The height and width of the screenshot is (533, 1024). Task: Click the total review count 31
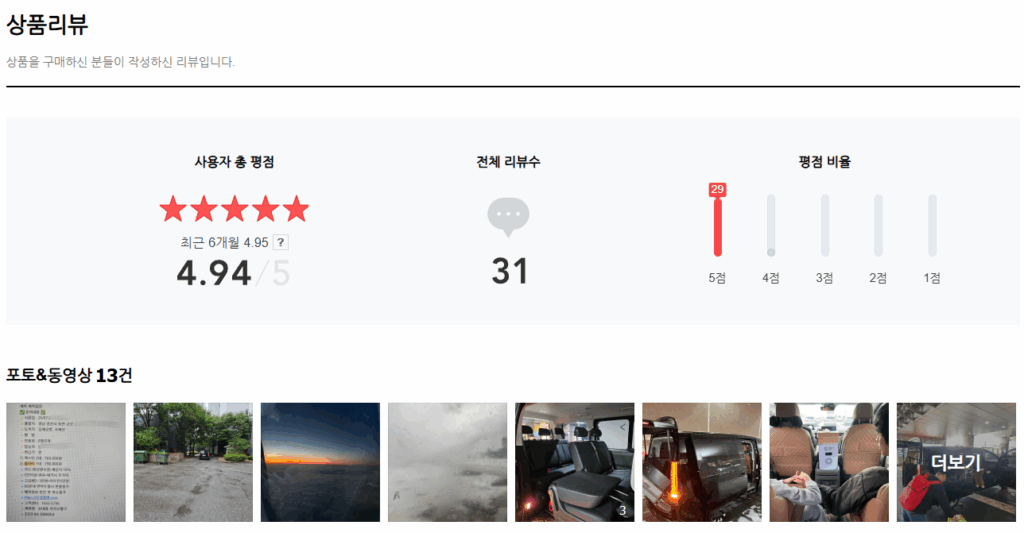[509, 272]
